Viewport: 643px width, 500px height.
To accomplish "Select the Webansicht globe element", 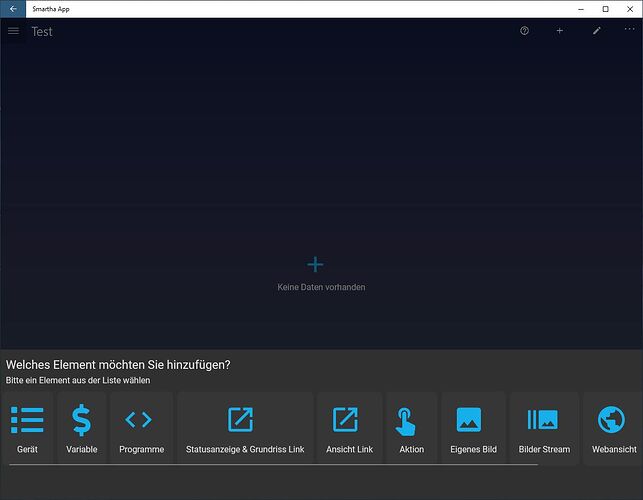I will [x=613, y=428].
